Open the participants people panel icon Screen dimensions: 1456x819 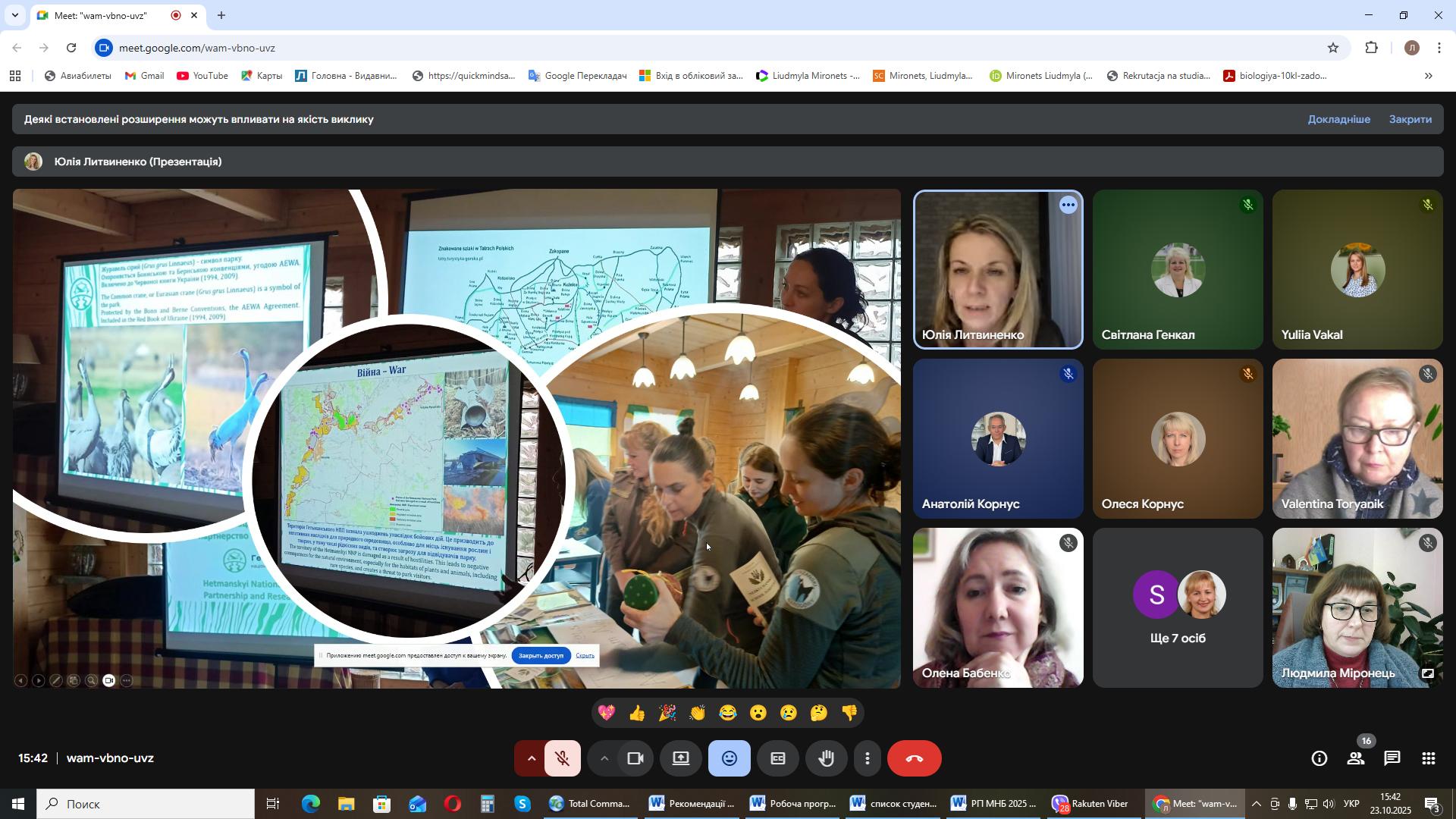click(x=1355, y=759)
